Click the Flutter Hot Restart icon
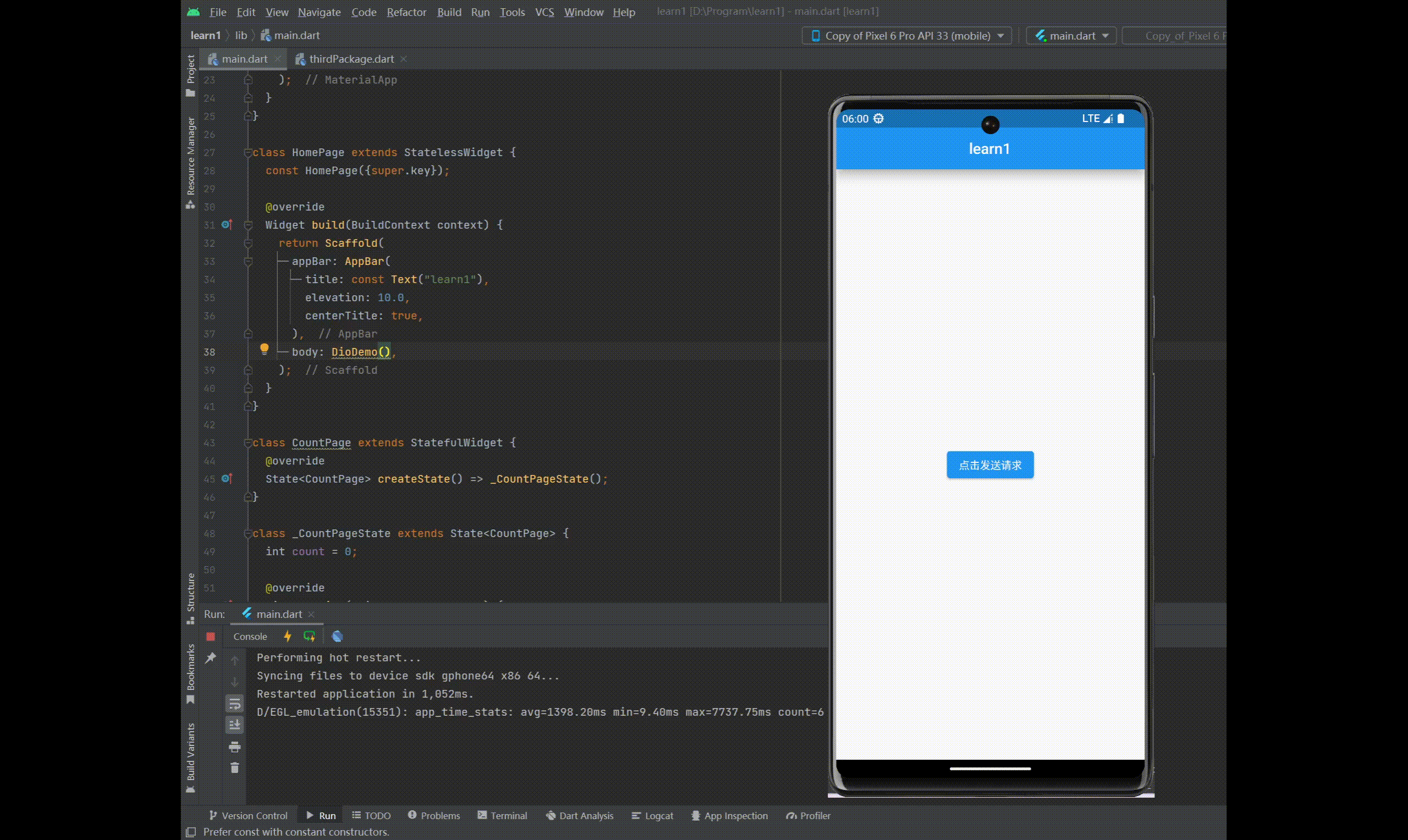This screenshot has height=840, width=1408. pos(309,636)
